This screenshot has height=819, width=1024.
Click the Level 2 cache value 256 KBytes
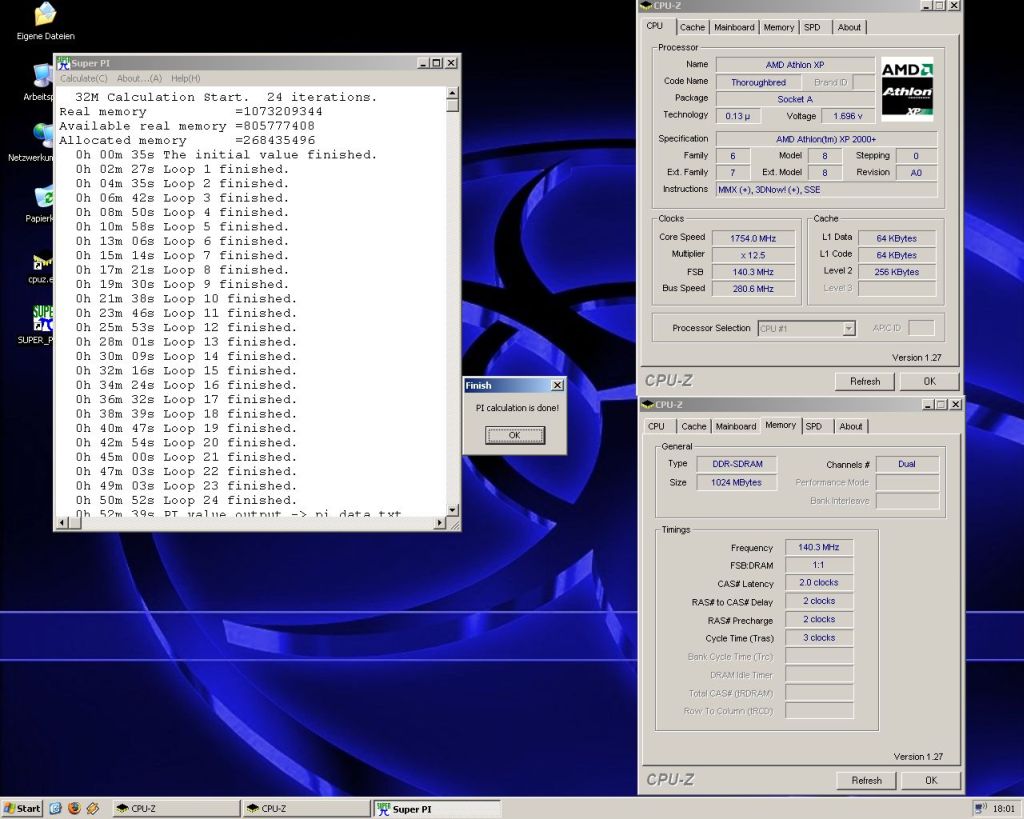point(897,272)
